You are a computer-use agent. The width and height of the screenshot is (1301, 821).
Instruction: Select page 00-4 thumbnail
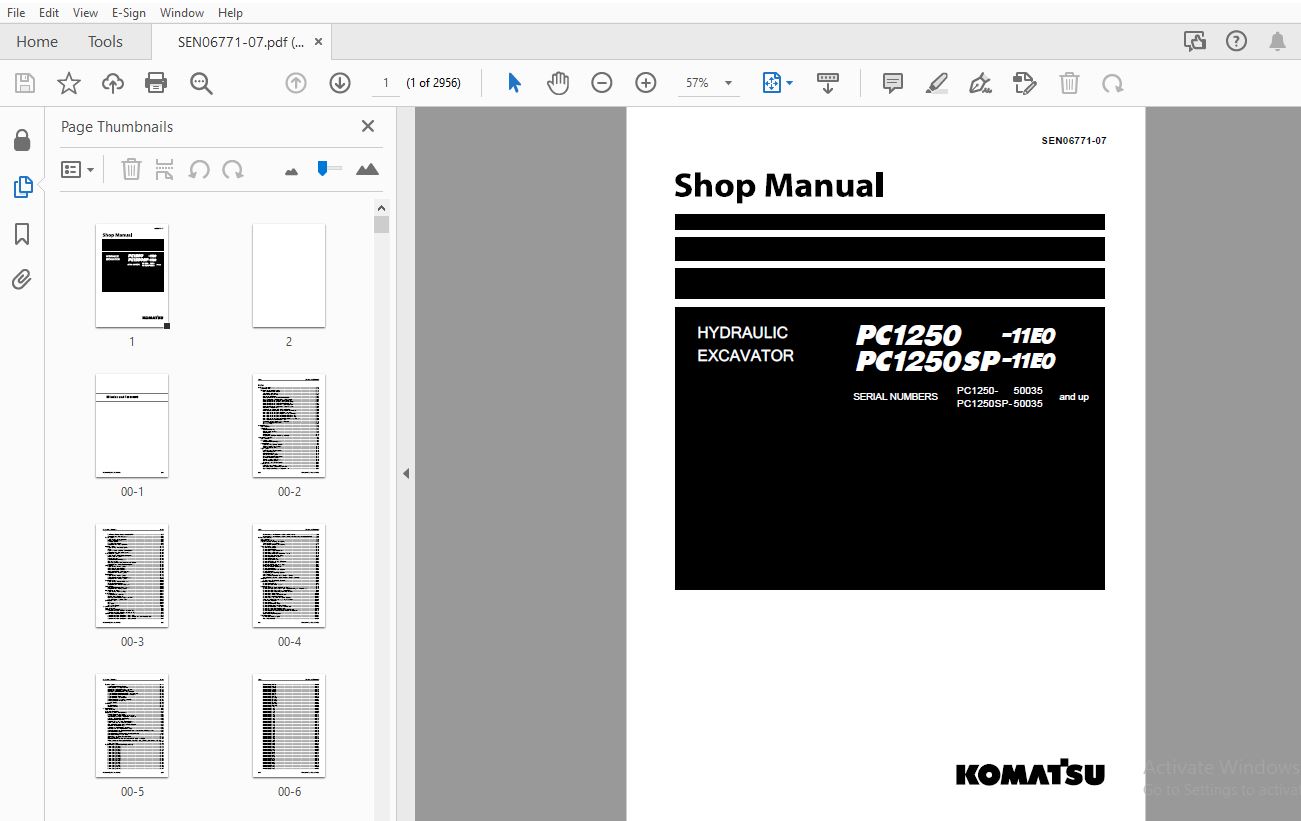(x=289, y=576)
